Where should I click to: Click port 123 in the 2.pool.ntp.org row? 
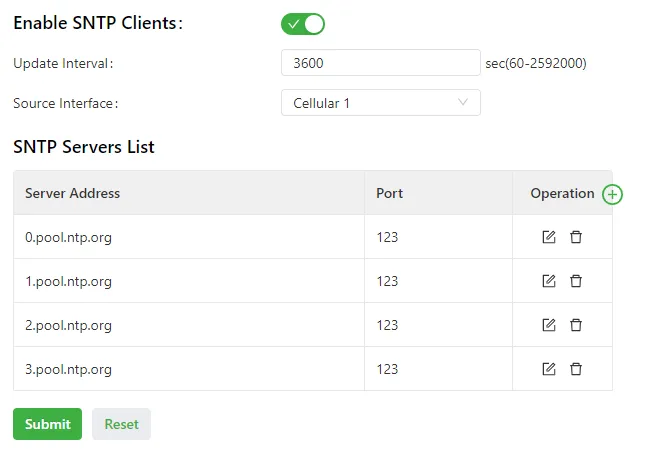(x=387, y=325)
